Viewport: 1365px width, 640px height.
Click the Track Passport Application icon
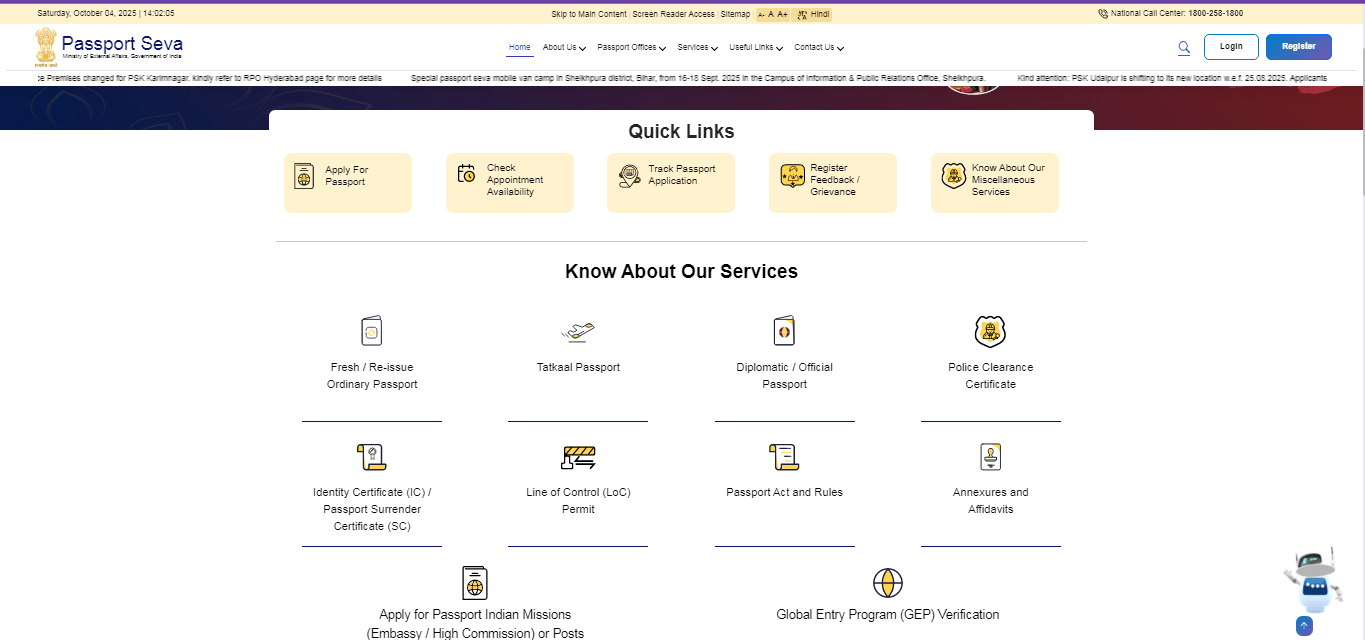point(628,176)
